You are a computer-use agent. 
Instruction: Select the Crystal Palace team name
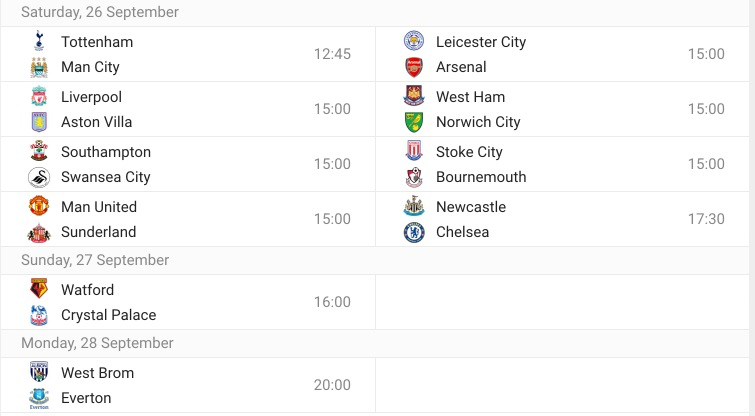(x=109, y=315)
